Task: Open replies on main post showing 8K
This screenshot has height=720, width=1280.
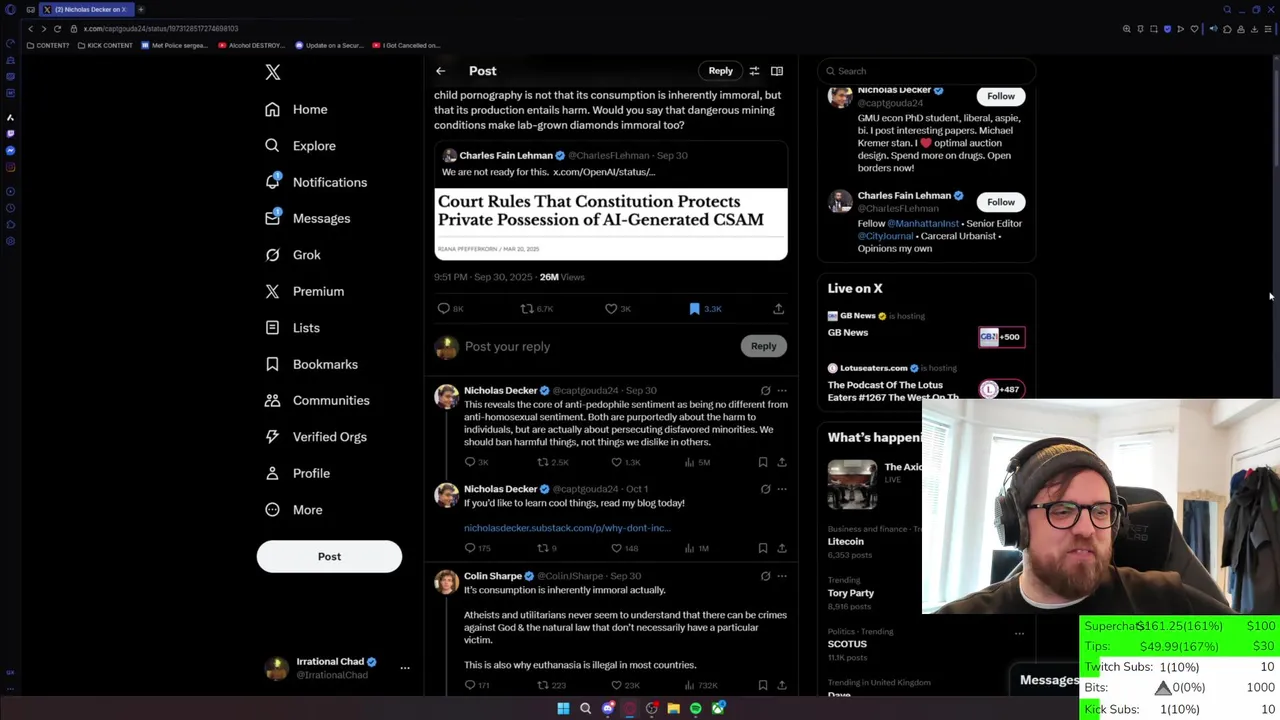Action: click(x=450, y=309)
